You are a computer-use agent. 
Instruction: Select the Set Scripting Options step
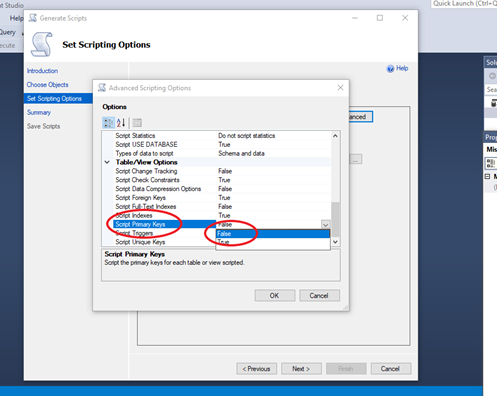coord(58,98)
